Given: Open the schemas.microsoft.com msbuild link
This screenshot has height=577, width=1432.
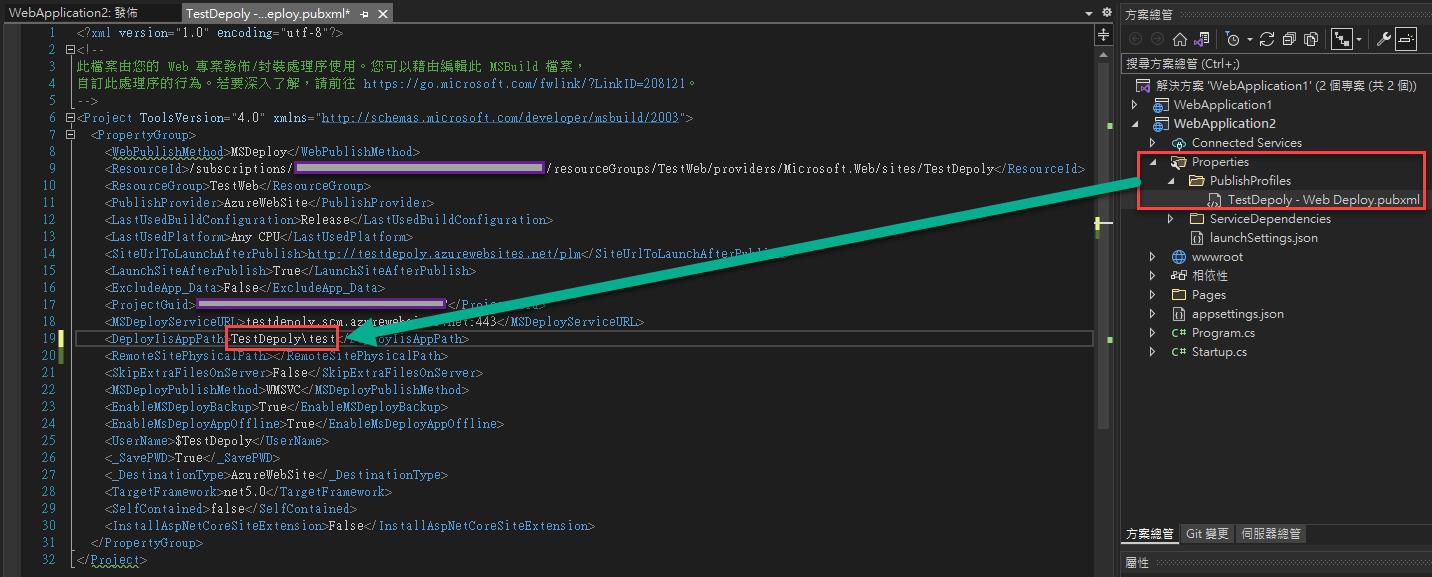Looking at the screenshot, I should click(x=500, y=118).
